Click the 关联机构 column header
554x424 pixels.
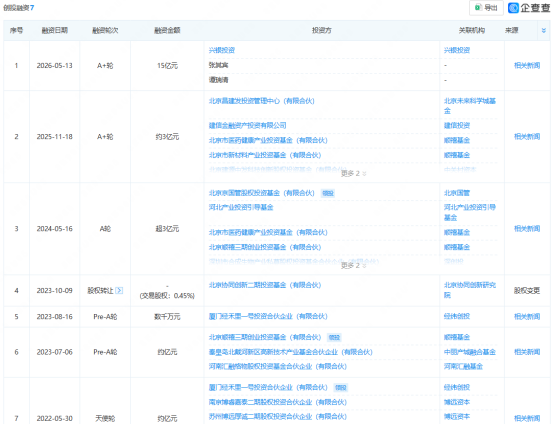472,30
